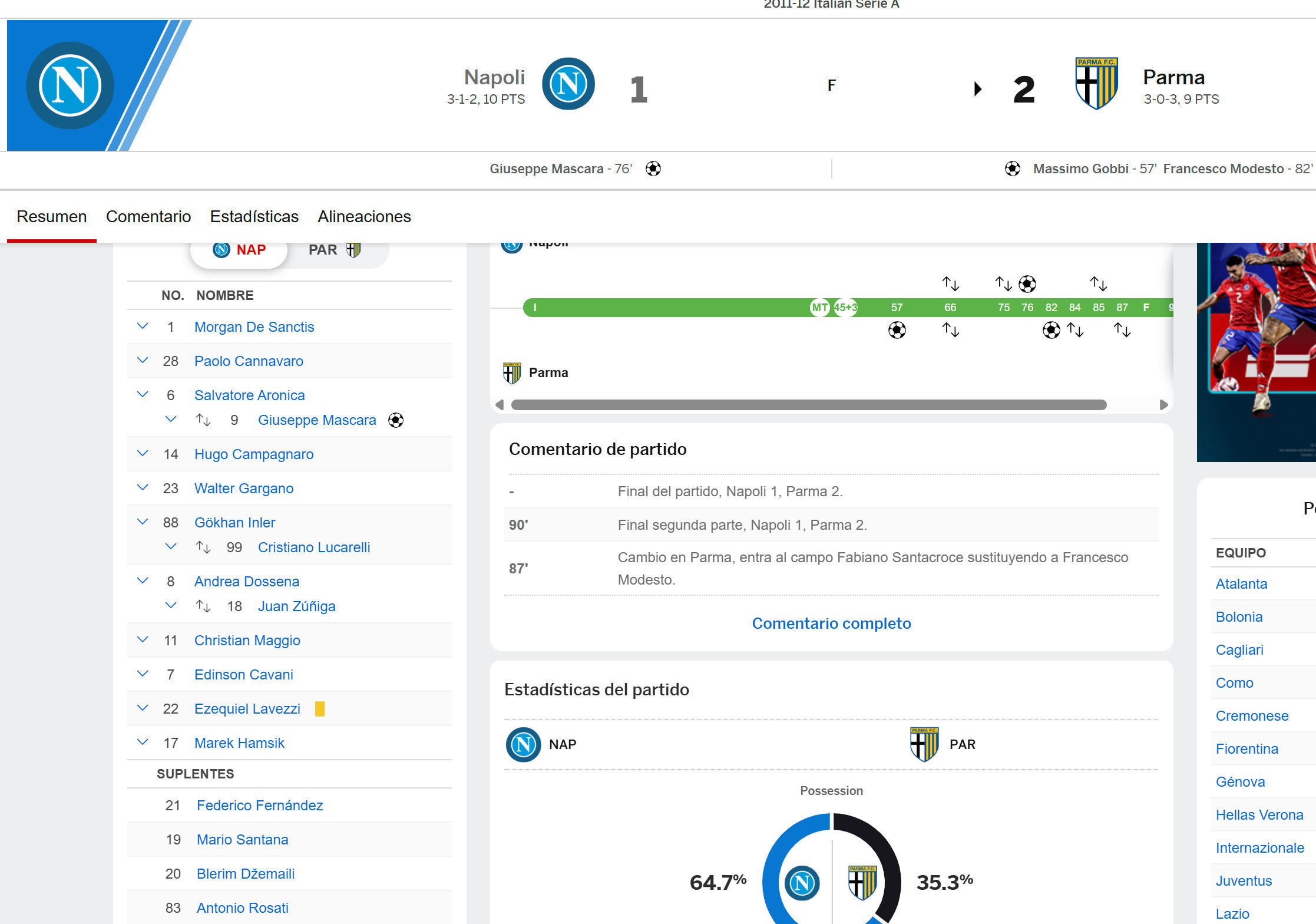Open the Hellas Verona team link

[x=1259, y=815]
